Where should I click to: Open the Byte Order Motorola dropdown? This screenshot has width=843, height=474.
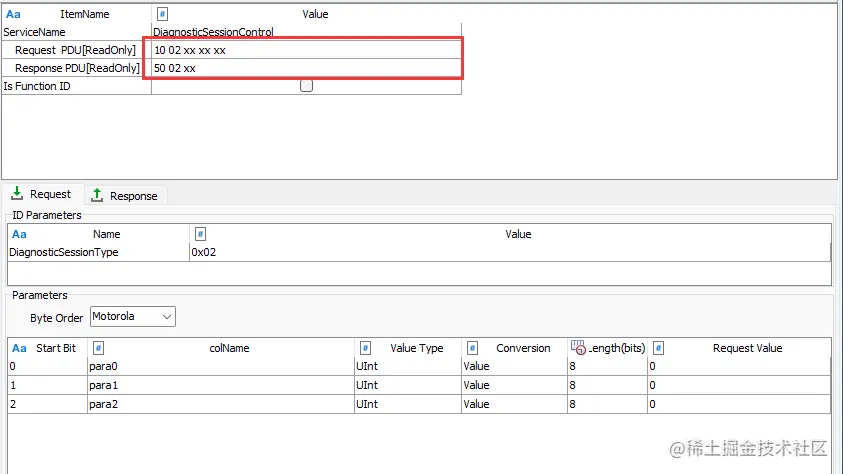coord(133,317)
